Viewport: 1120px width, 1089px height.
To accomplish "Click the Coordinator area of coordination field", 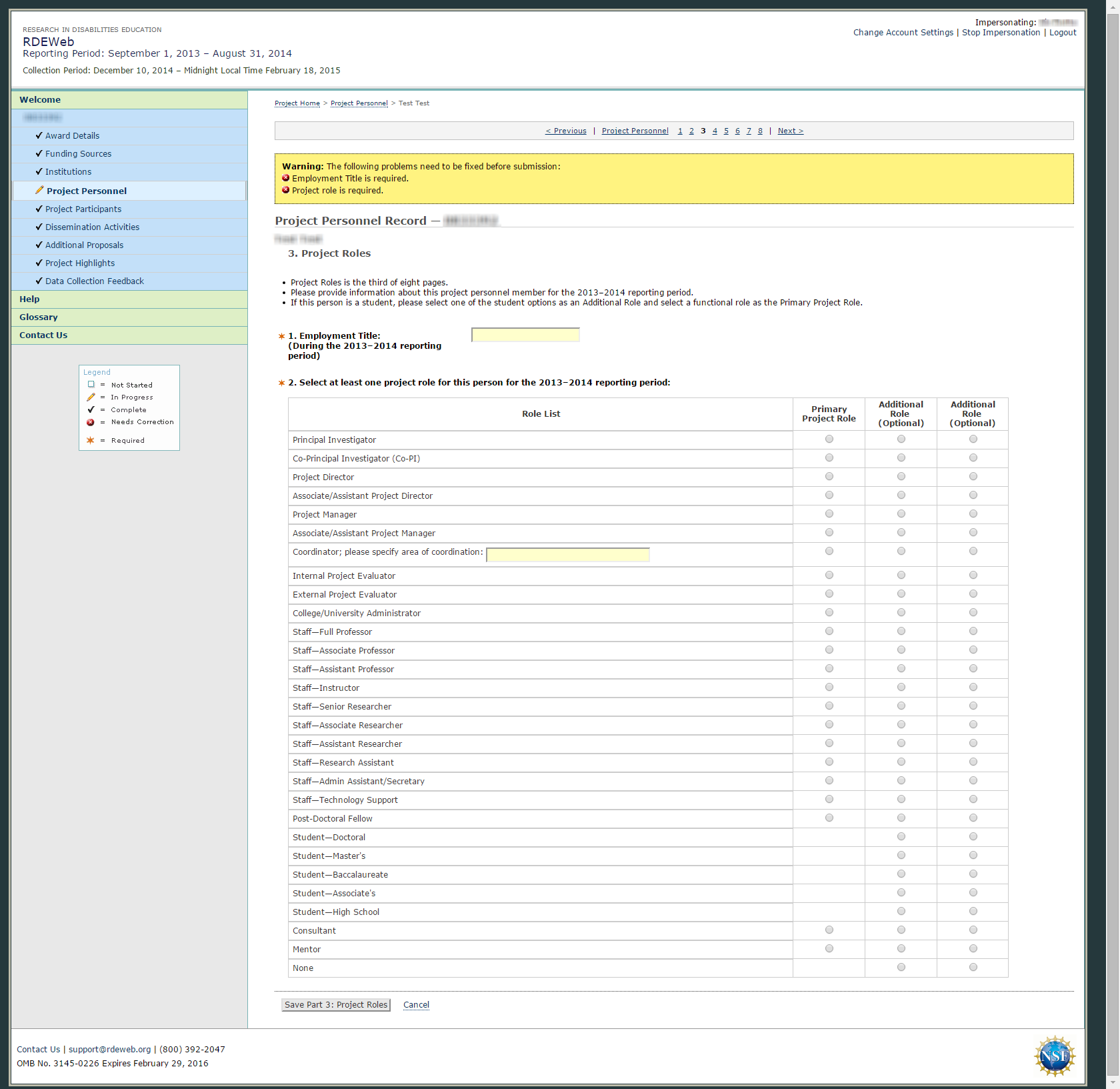I will [x=568, y=555].
